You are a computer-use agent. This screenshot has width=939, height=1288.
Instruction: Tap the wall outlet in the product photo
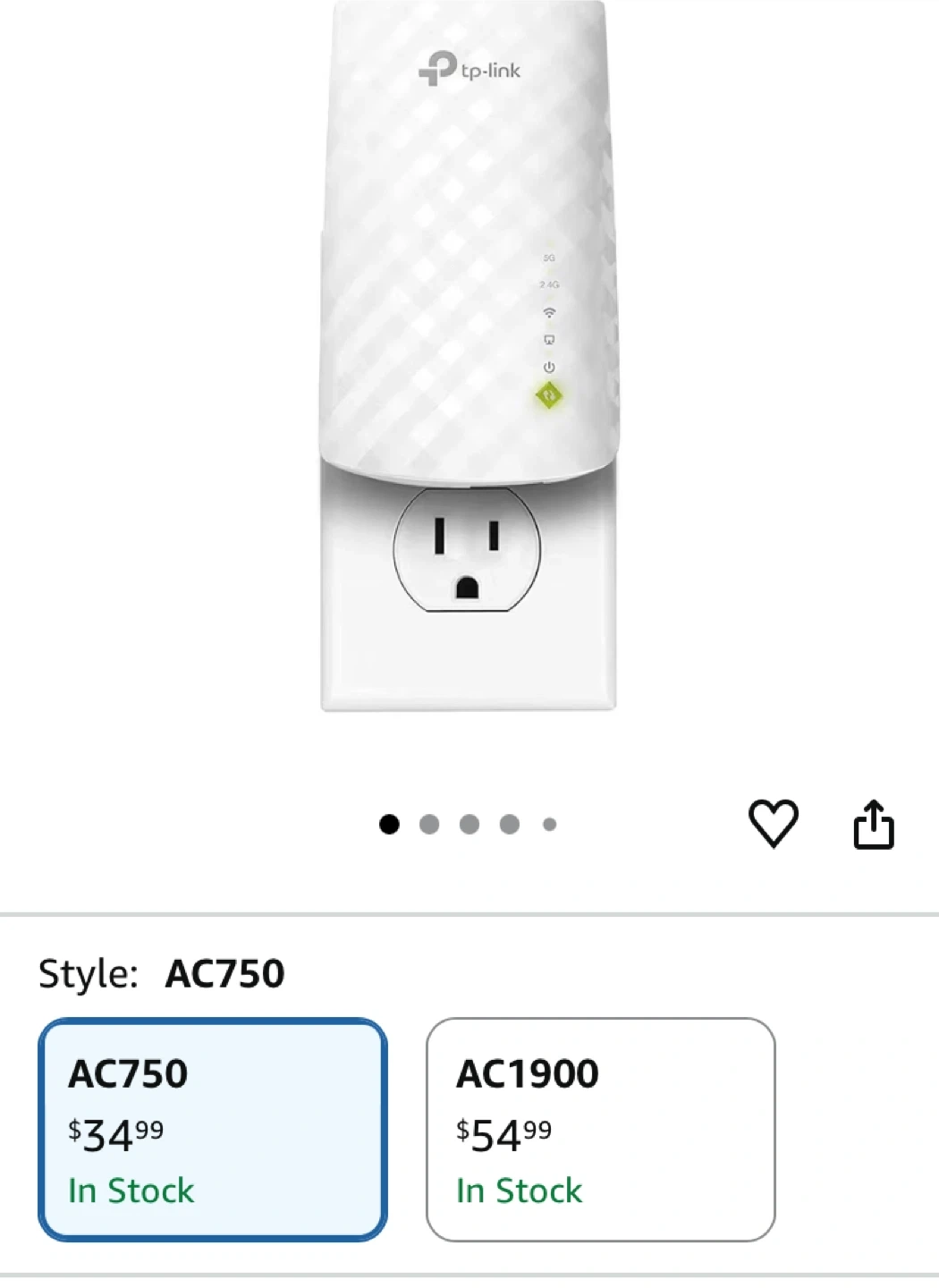click(467, 549)
